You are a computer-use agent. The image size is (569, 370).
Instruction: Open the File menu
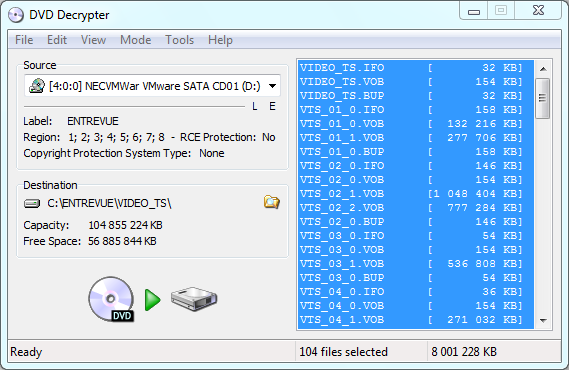(24, 40)
